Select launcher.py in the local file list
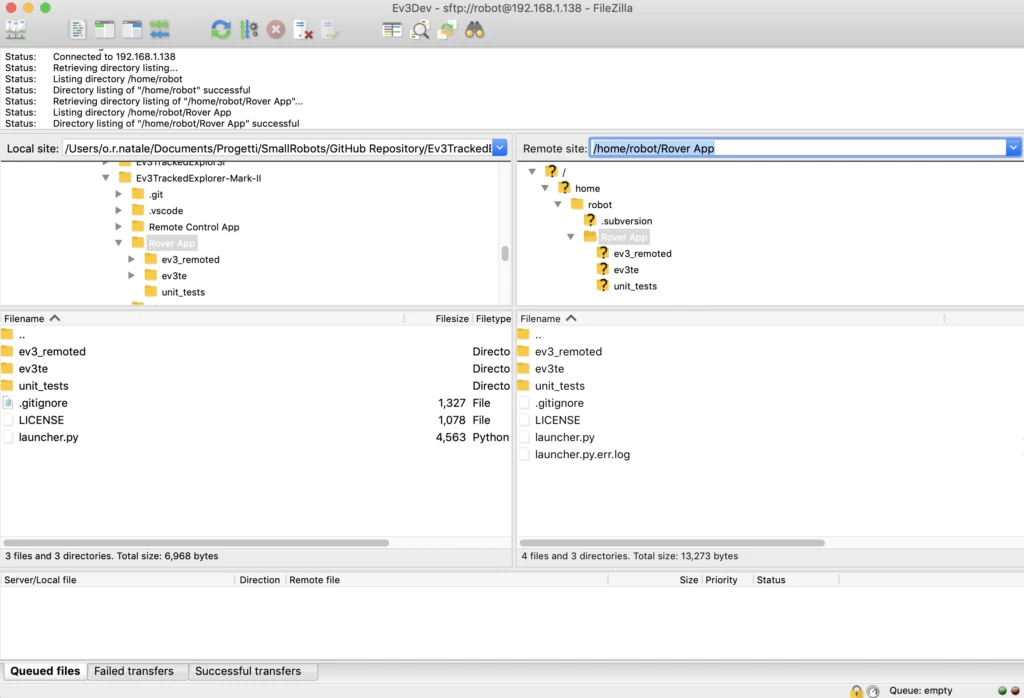 (x=255, y=437)
